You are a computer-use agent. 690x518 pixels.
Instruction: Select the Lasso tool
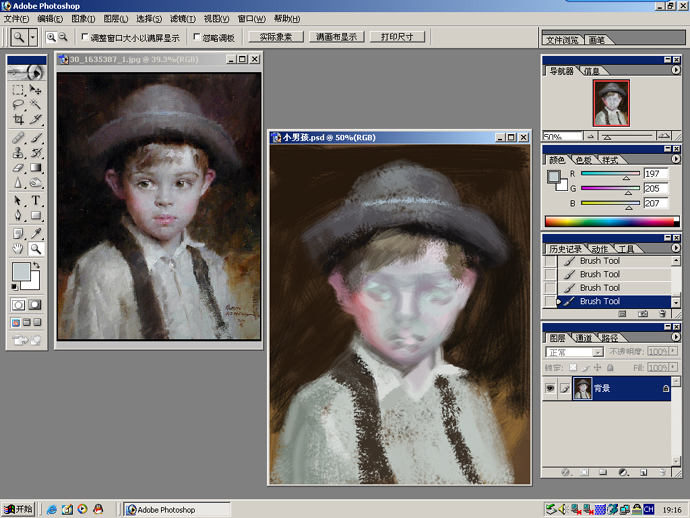click(18, 104)
